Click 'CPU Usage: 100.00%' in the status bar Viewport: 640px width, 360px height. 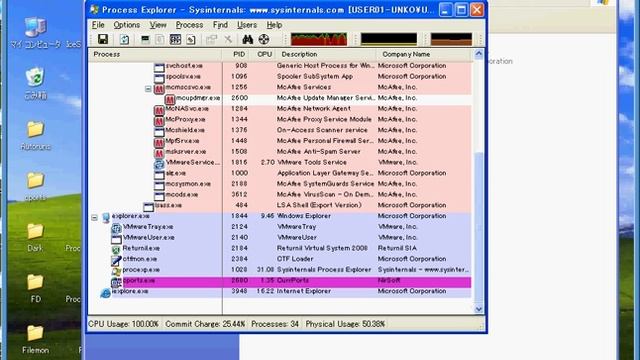click(x=123, y=324)
